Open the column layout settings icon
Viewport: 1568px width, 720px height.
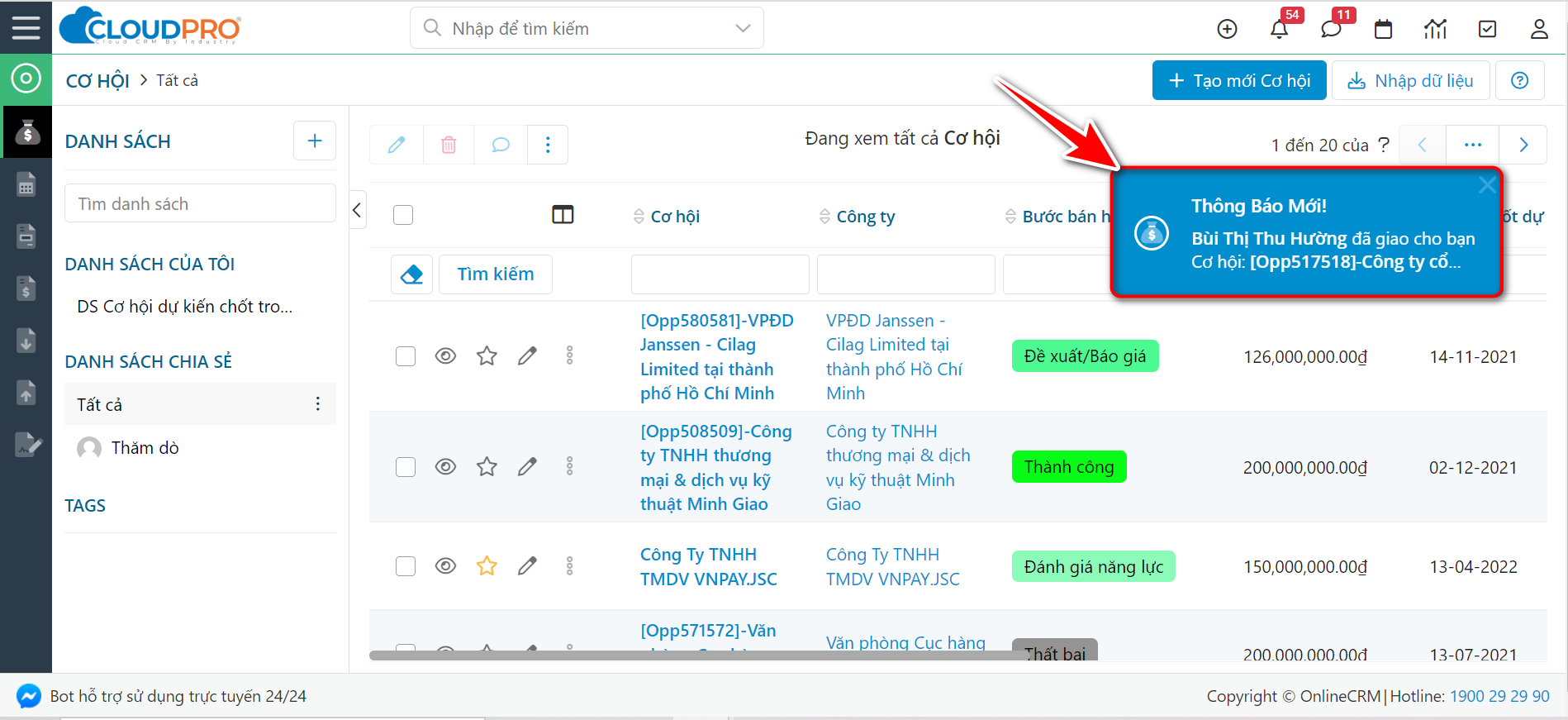(x=563, y=215)
